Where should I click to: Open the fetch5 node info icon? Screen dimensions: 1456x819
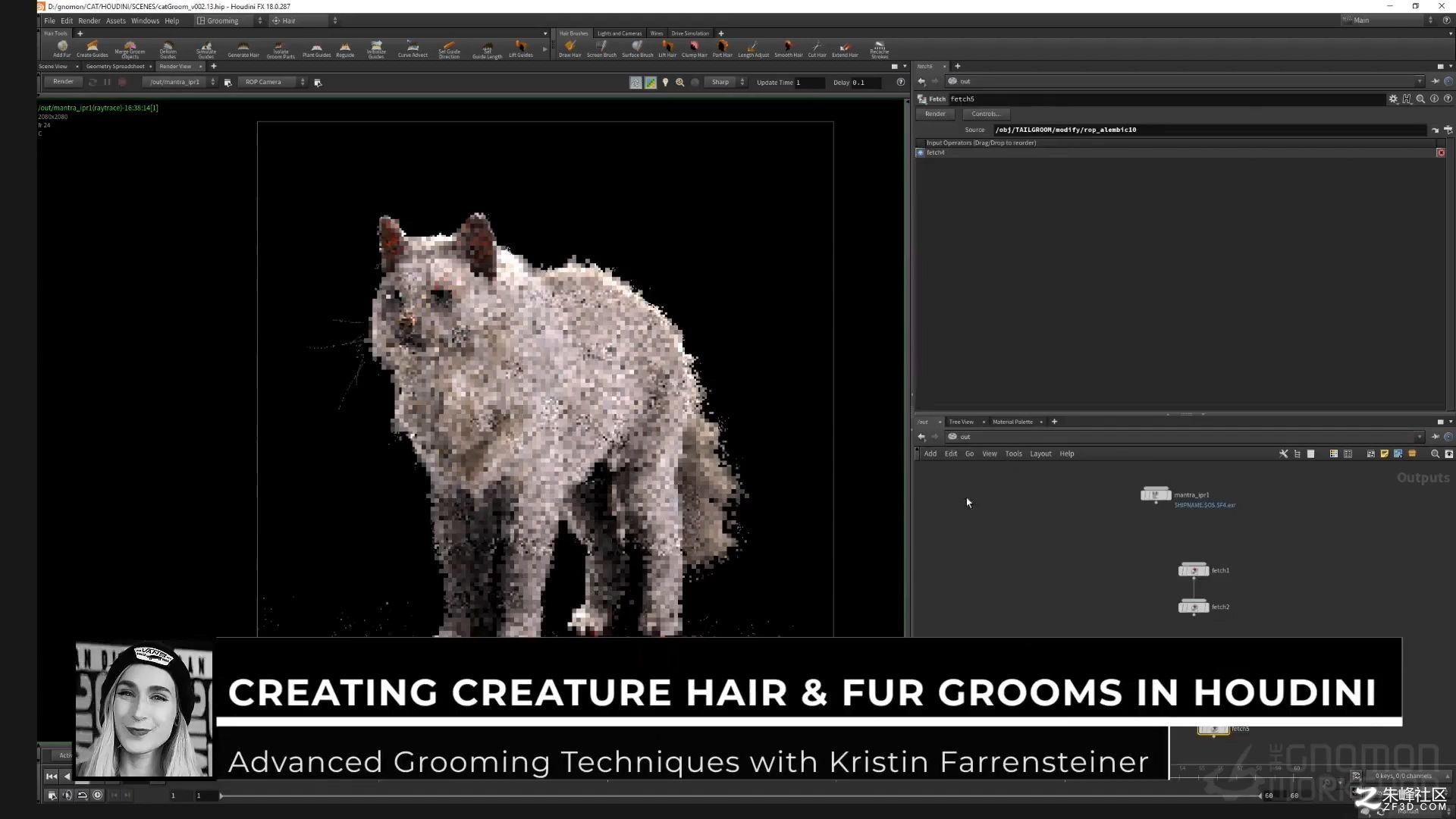1434,99
